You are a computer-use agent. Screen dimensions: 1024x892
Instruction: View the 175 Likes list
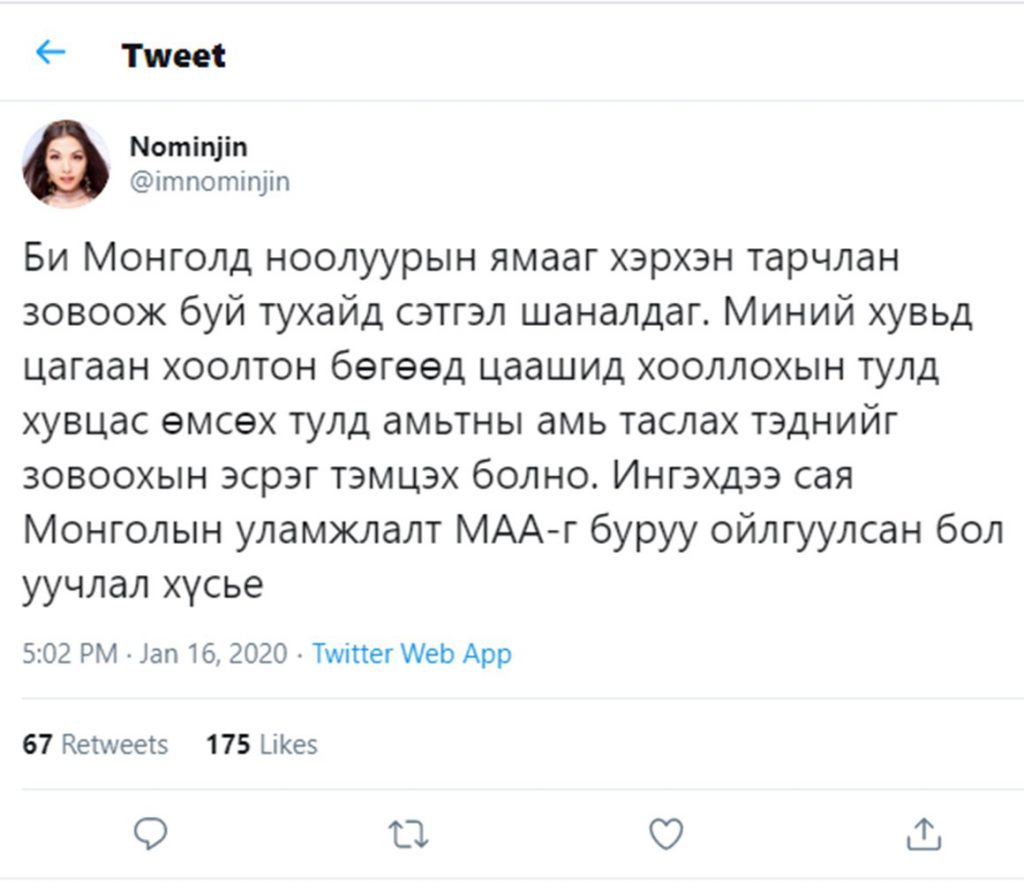[x=261, y=745]
